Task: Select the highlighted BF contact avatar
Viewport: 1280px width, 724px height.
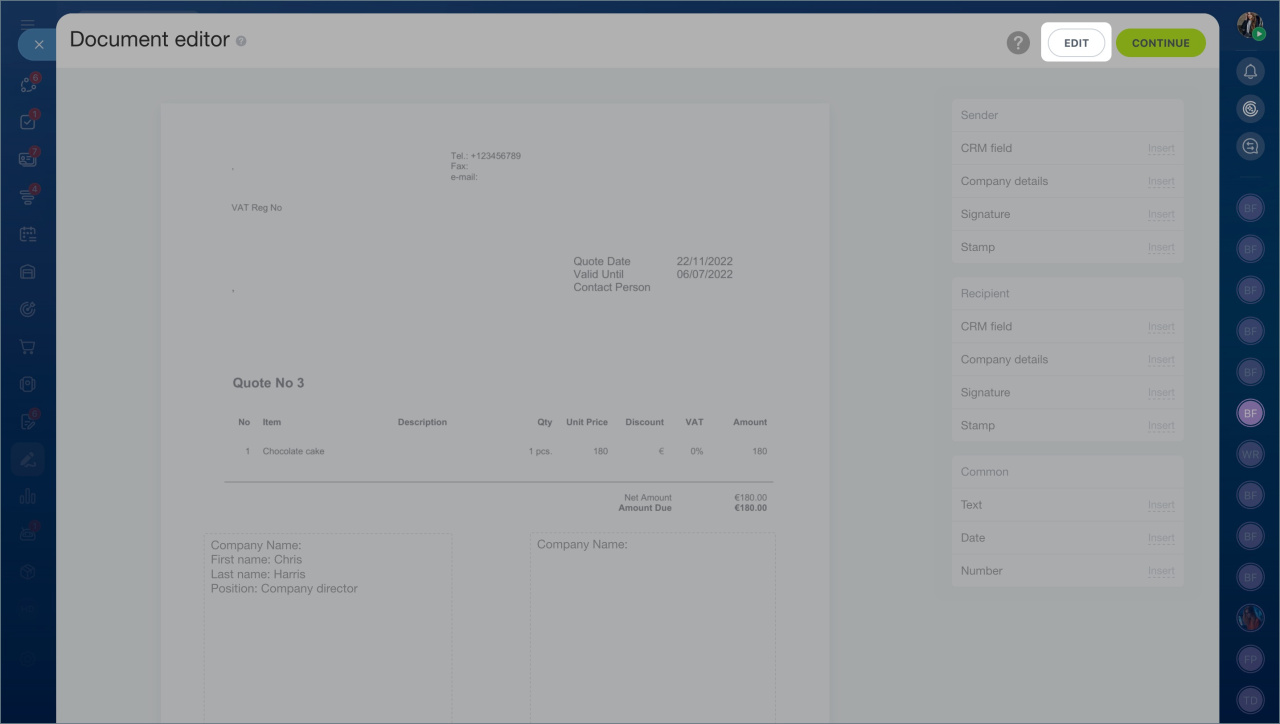Action: click(1250, 412)
